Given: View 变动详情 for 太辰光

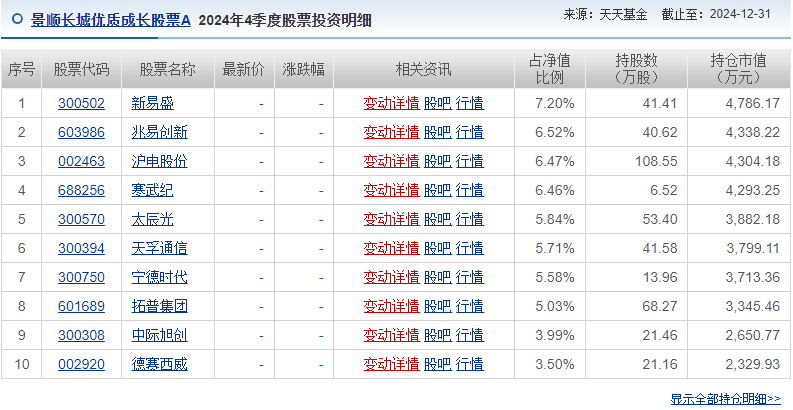Looking at the screenshot, I should click(x=391, y=219).
